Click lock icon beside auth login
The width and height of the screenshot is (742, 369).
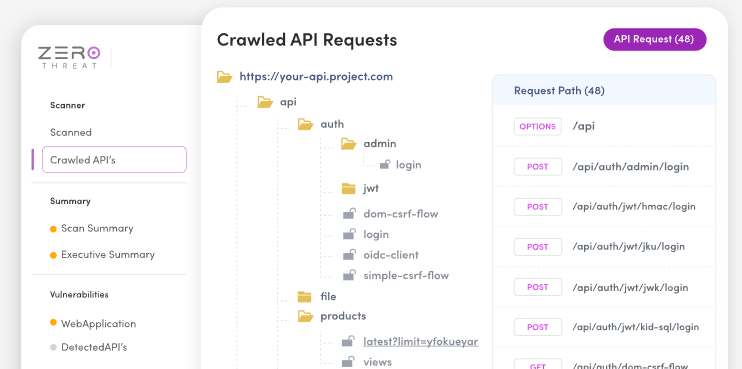point(349,234)
